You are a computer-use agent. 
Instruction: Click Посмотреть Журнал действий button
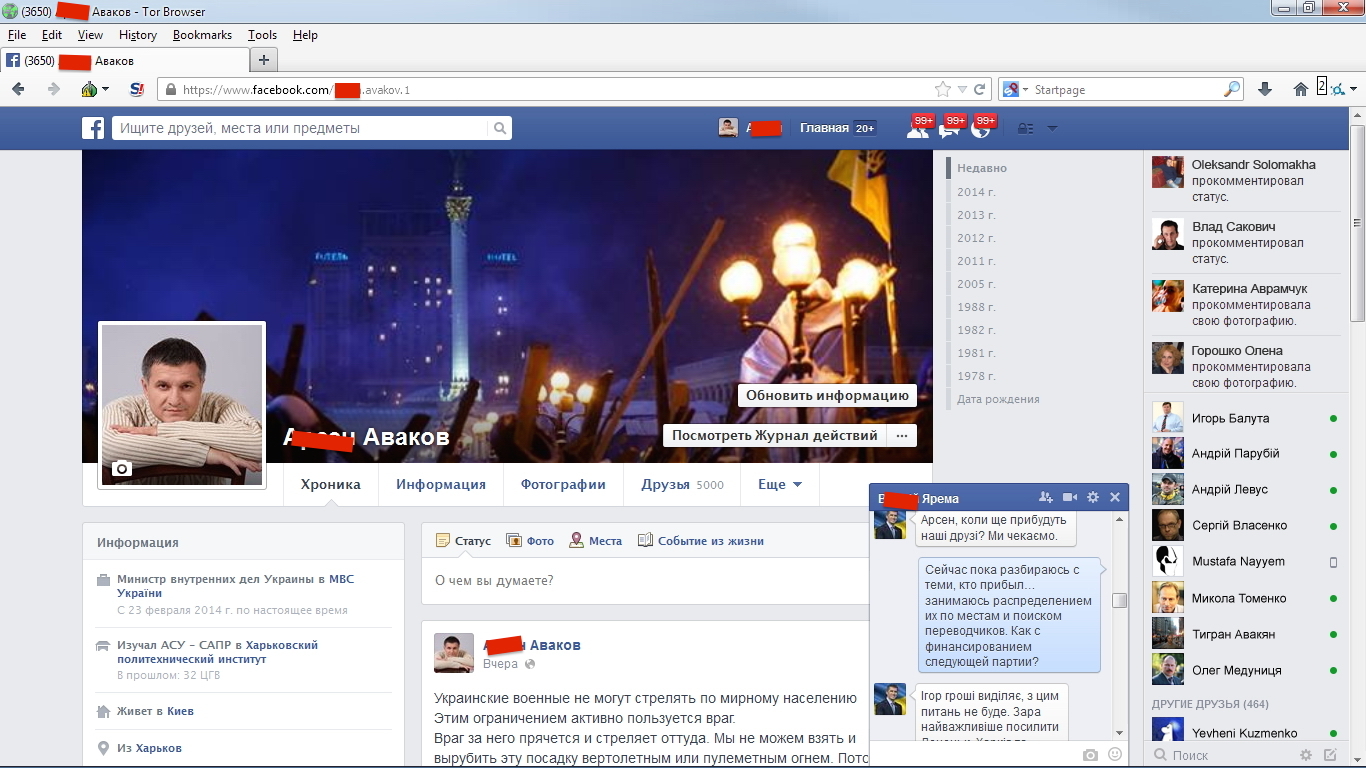point(774,436)
